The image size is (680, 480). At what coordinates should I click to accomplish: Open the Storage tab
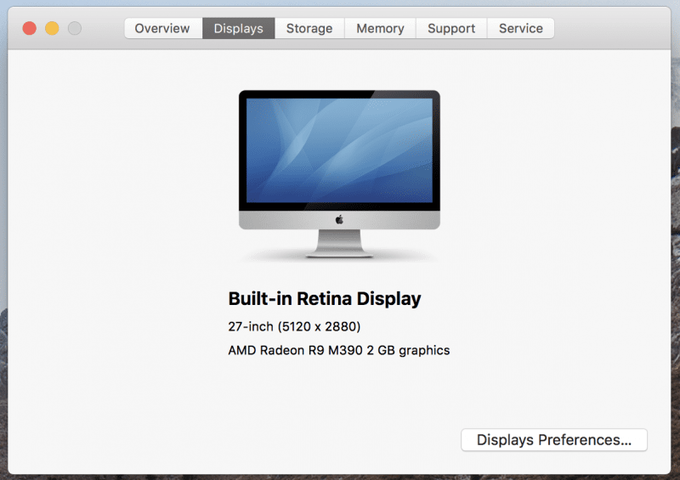310,28
